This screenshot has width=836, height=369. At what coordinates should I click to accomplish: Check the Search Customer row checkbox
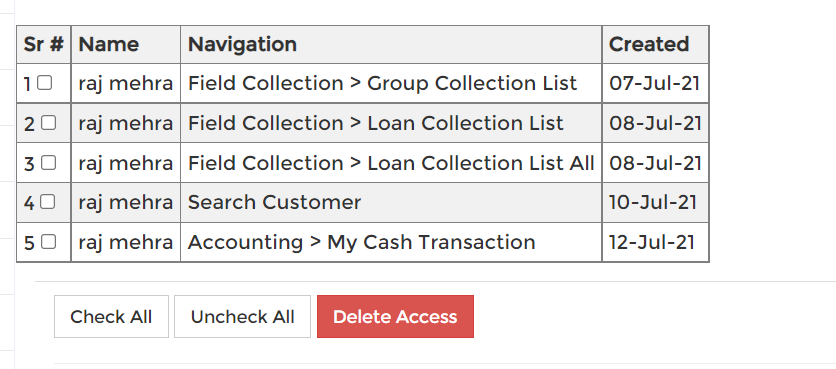coord(48,202)
